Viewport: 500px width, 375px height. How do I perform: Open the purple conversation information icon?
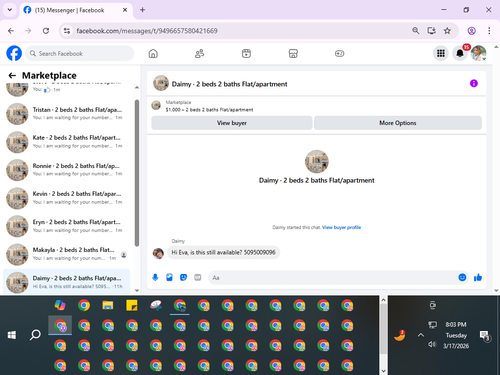pos(474,83)
